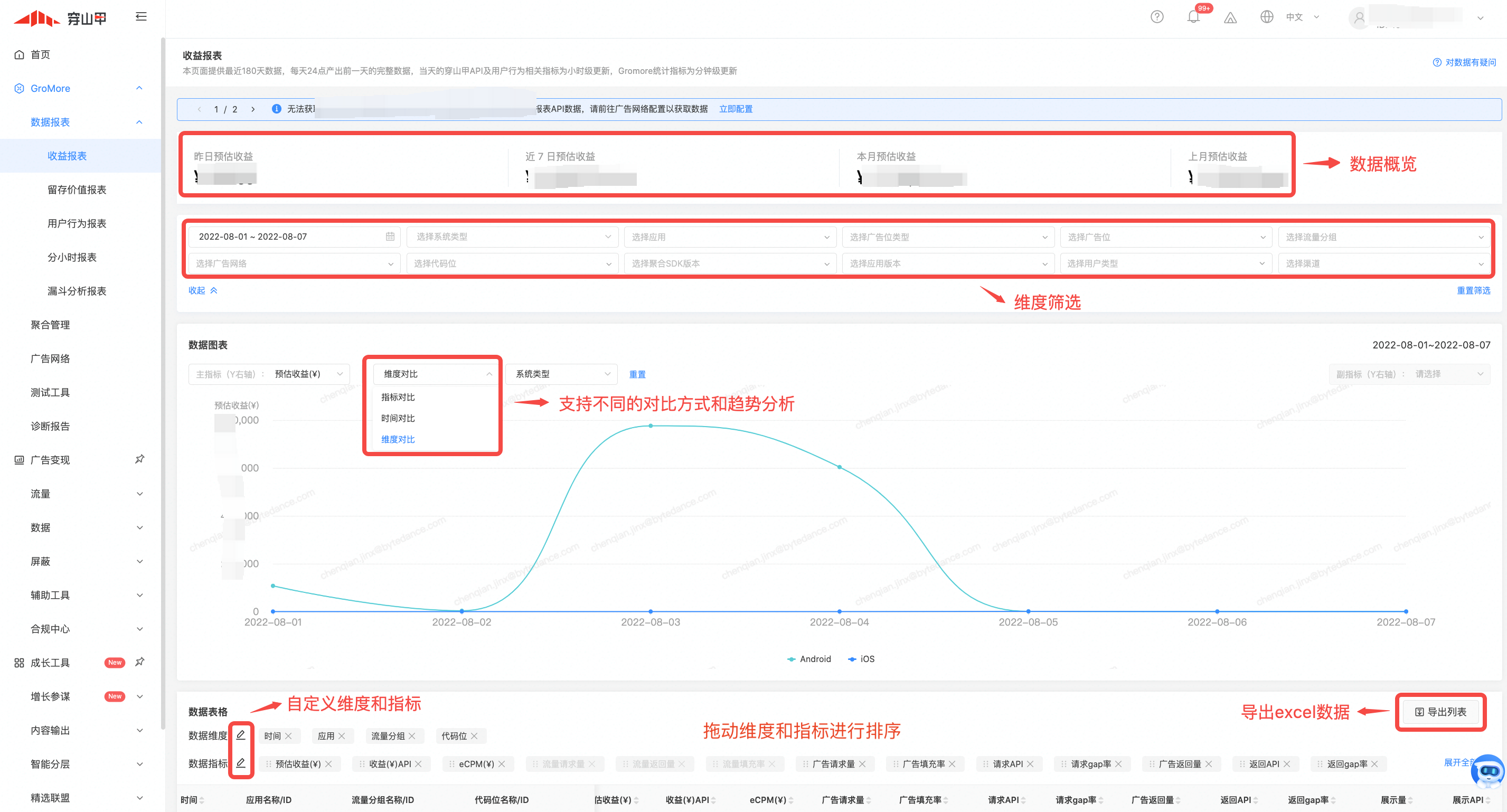
Task: Open the help question mark icon
Action: coord(1156,17)
